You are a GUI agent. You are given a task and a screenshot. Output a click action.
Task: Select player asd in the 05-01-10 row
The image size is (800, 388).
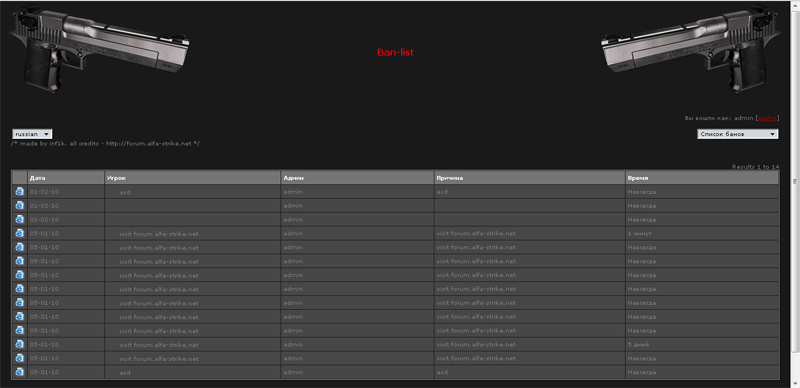point(125,373)
